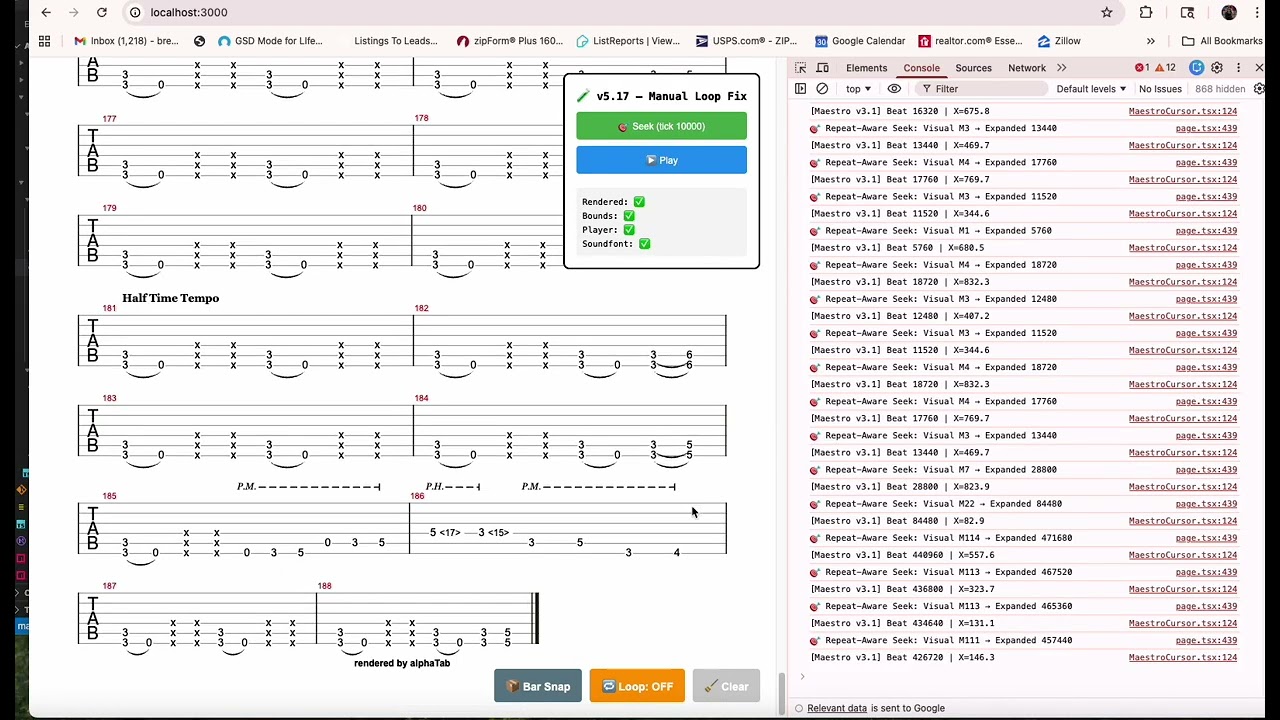
Task: Click the 'Relevant data' link
Action: click(837, 708)
